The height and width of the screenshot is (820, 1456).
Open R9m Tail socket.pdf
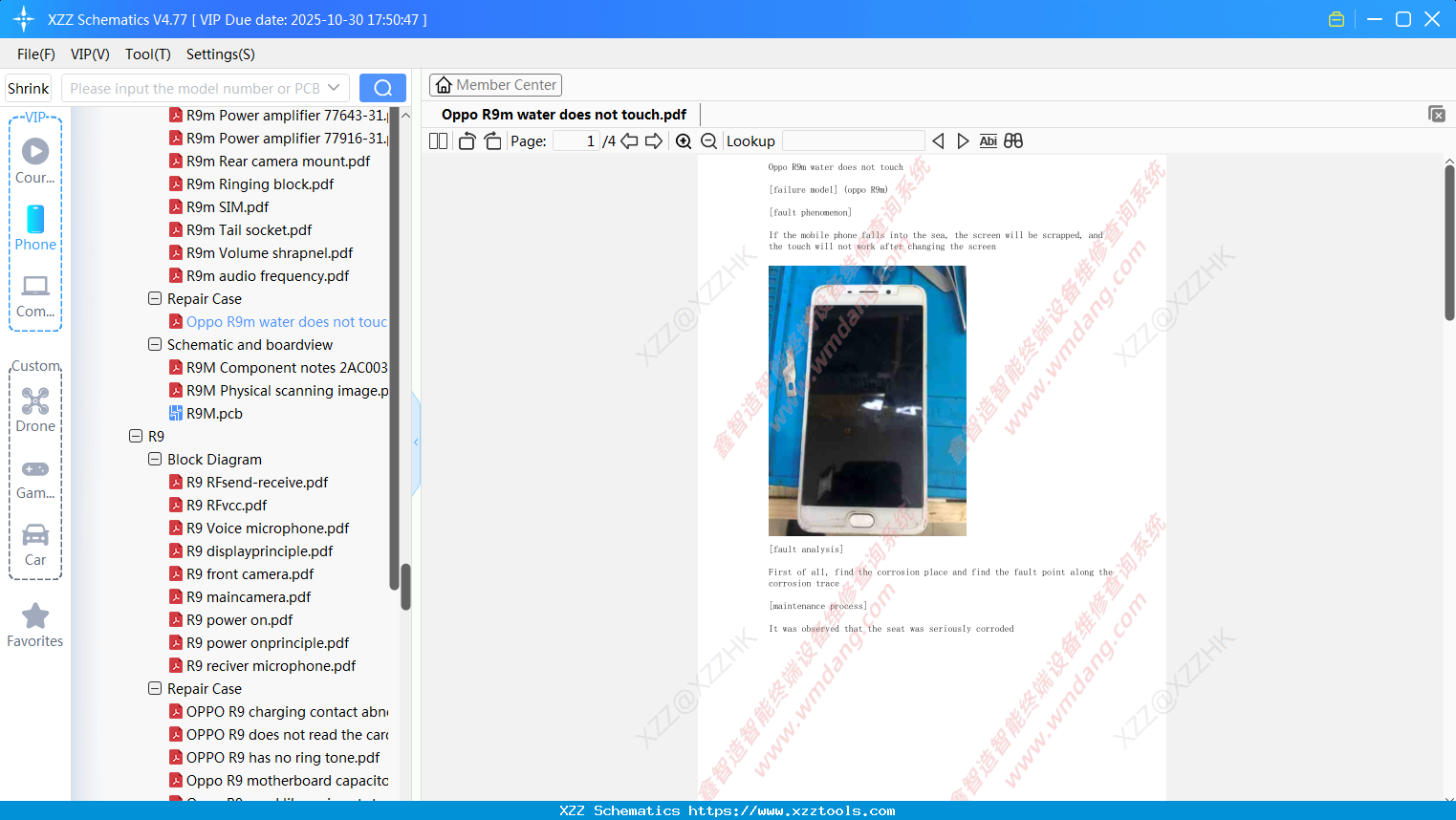click(x=240, y=229)
